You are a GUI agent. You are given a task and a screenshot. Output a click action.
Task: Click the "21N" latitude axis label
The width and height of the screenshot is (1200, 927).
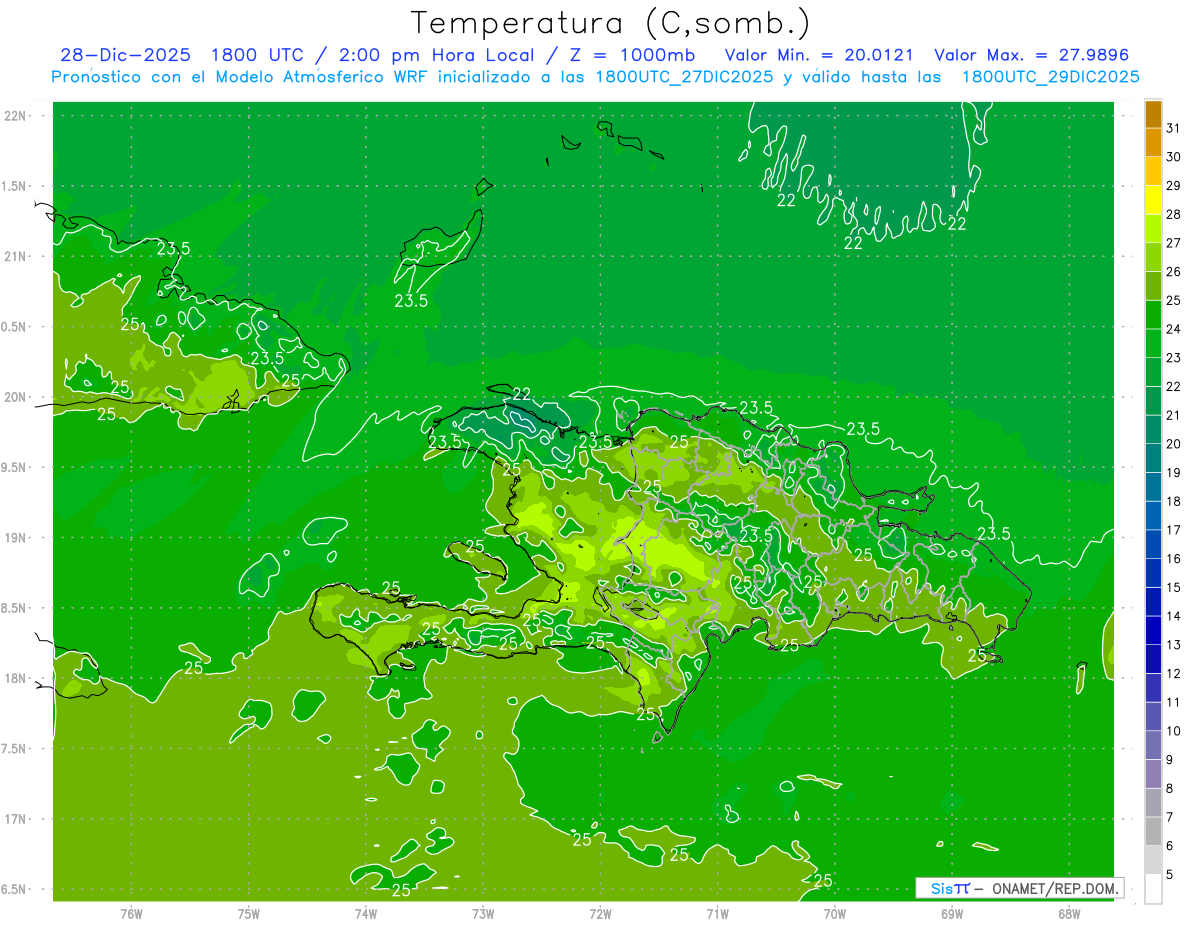click(x=14, y=256)
